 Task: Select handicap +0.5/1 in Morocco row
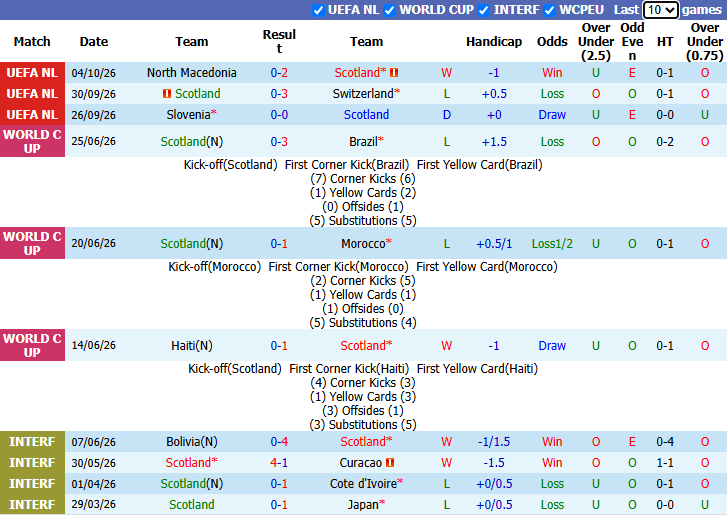click(x=494, y=243)
